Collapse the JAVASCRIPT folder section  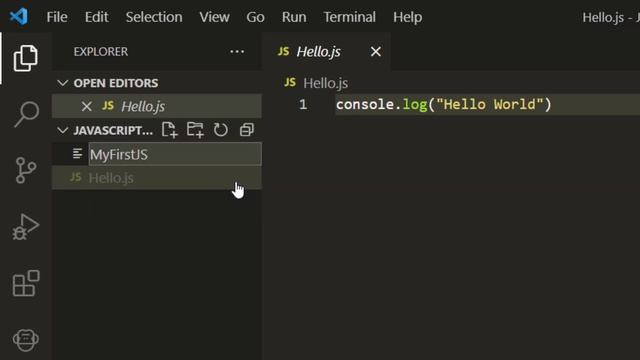coord(62,131)
